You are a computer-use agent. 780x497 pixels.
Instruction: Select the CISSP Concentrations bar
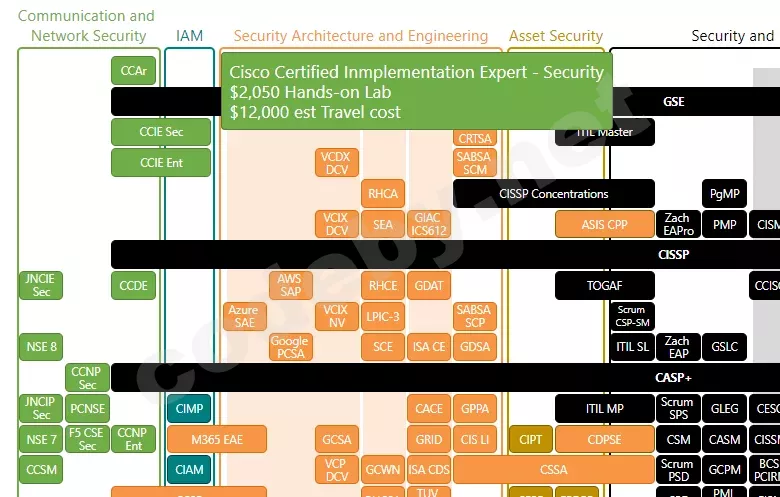point(554,194)
